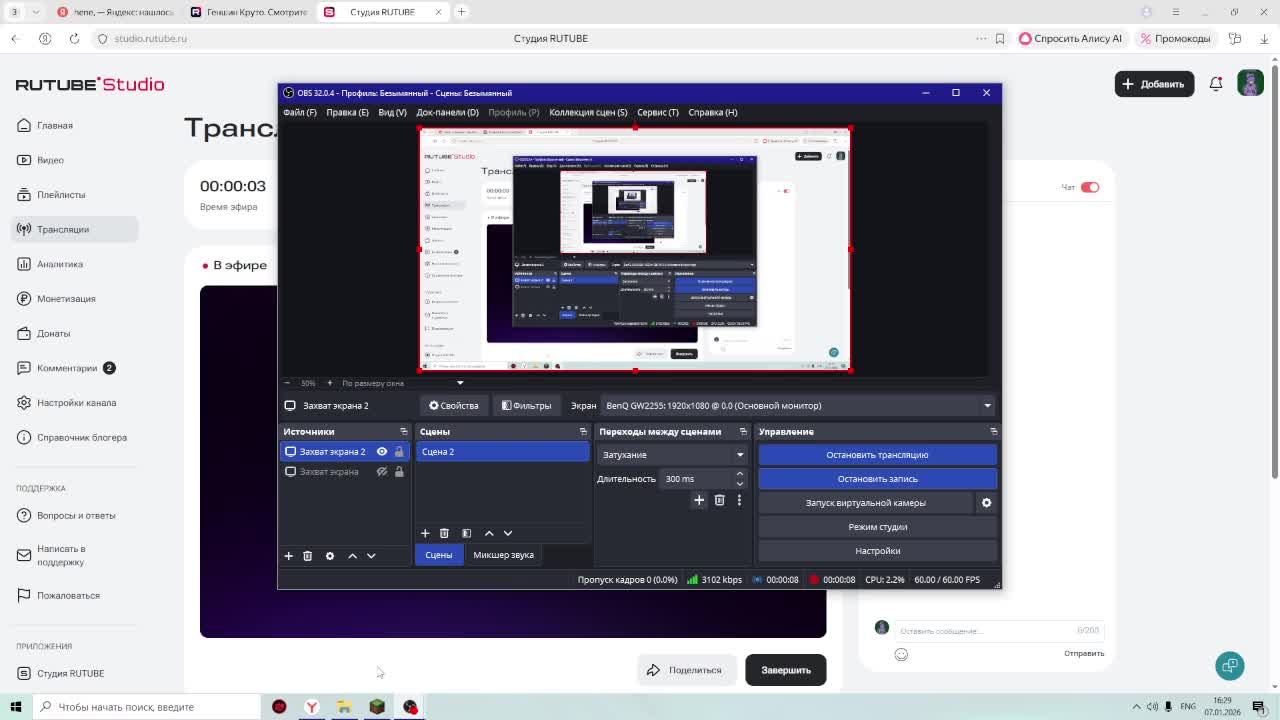Open RUTUBE support chat widget

click(x=1230, y=665)
